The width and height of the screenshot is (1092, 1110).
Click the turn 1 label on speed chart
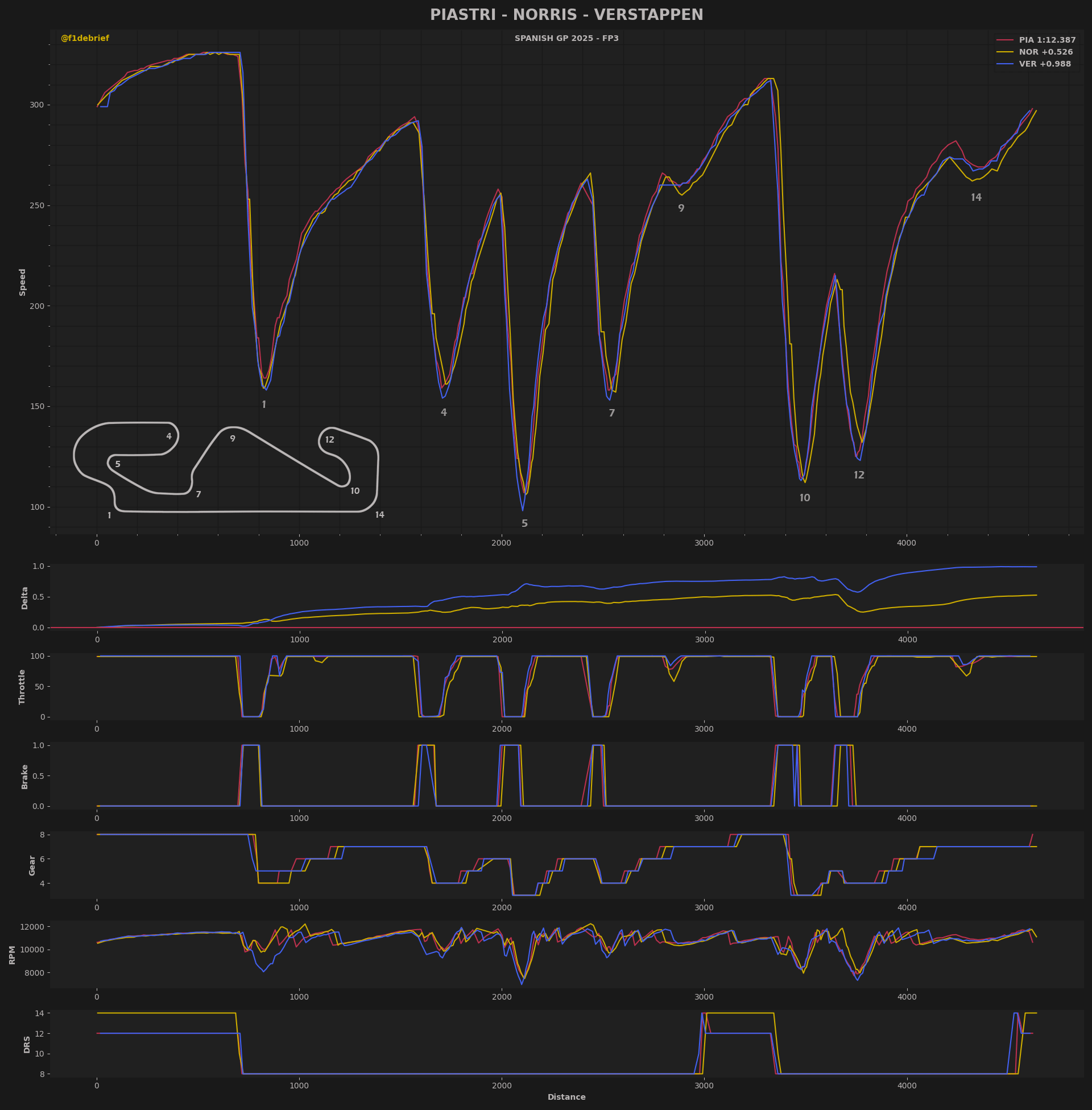click(x=264, y=405)
